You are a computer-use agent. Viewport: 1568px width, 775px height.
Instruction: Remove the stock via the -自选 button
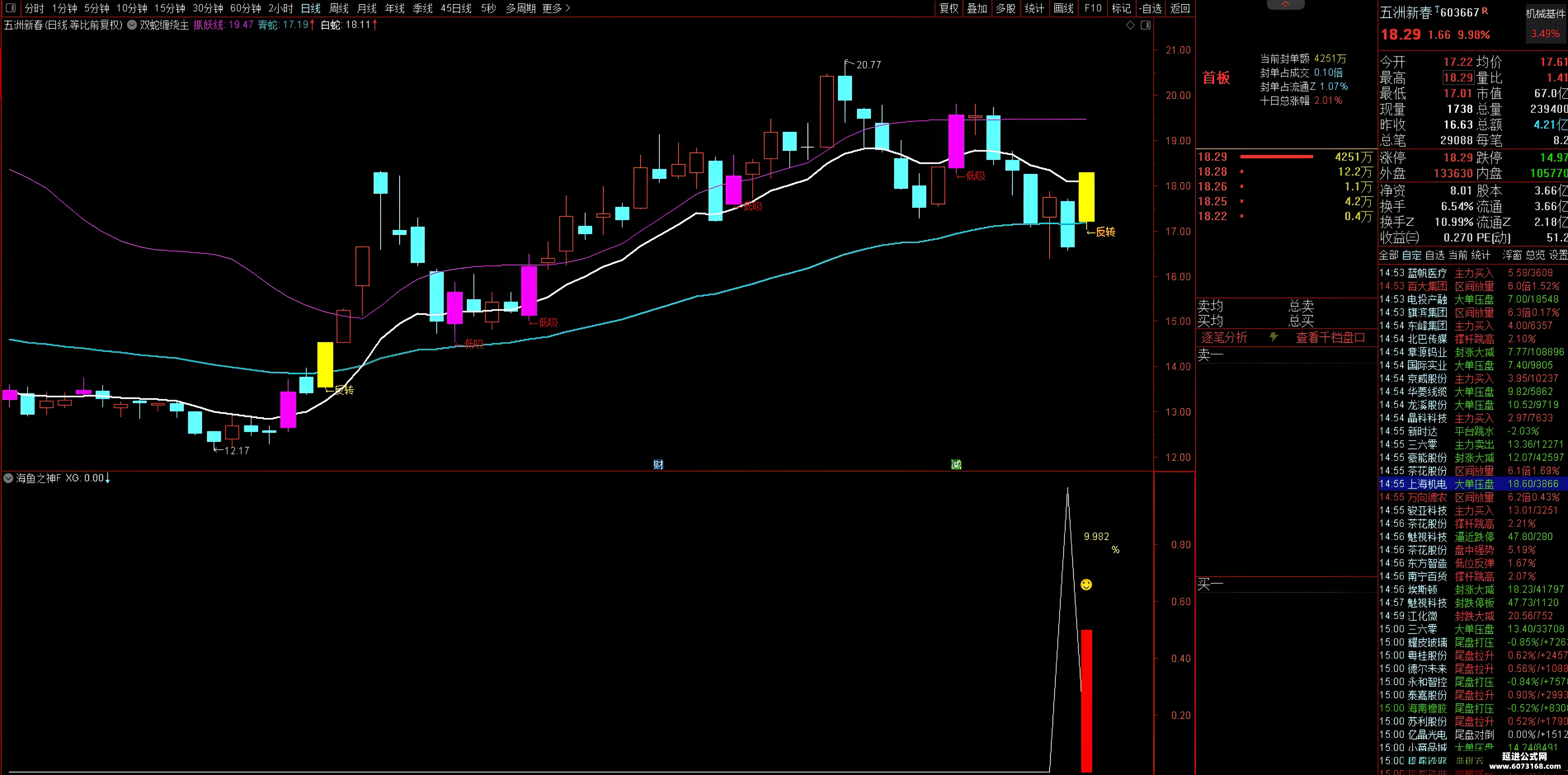[1151, 8]
